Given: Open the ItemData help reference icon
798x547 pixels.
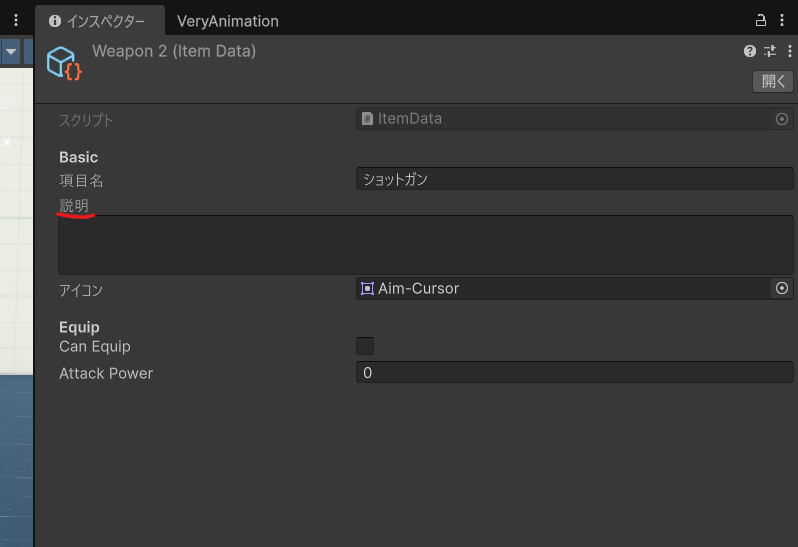Looking at the screenshot, I should click(x=749, y=51).
